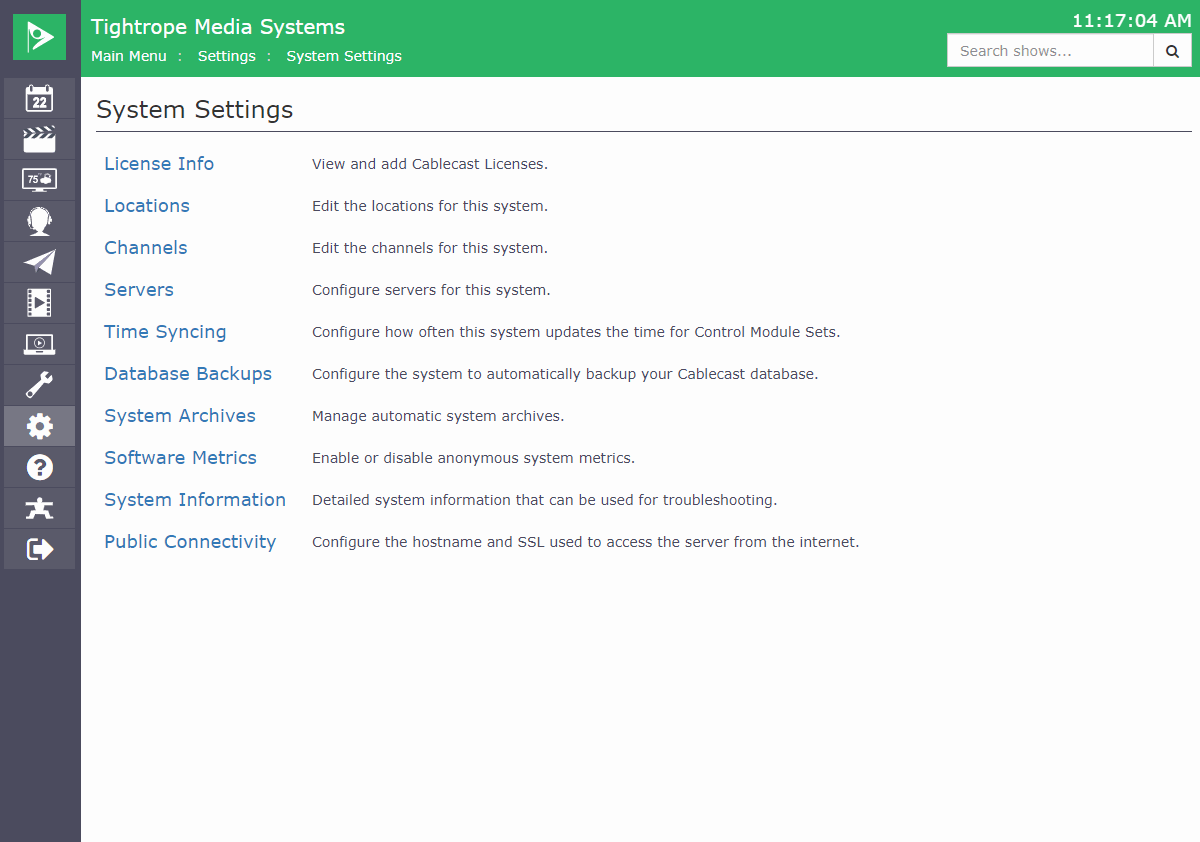
Task: Open the Locations link
Action: [x=147, y=206]
